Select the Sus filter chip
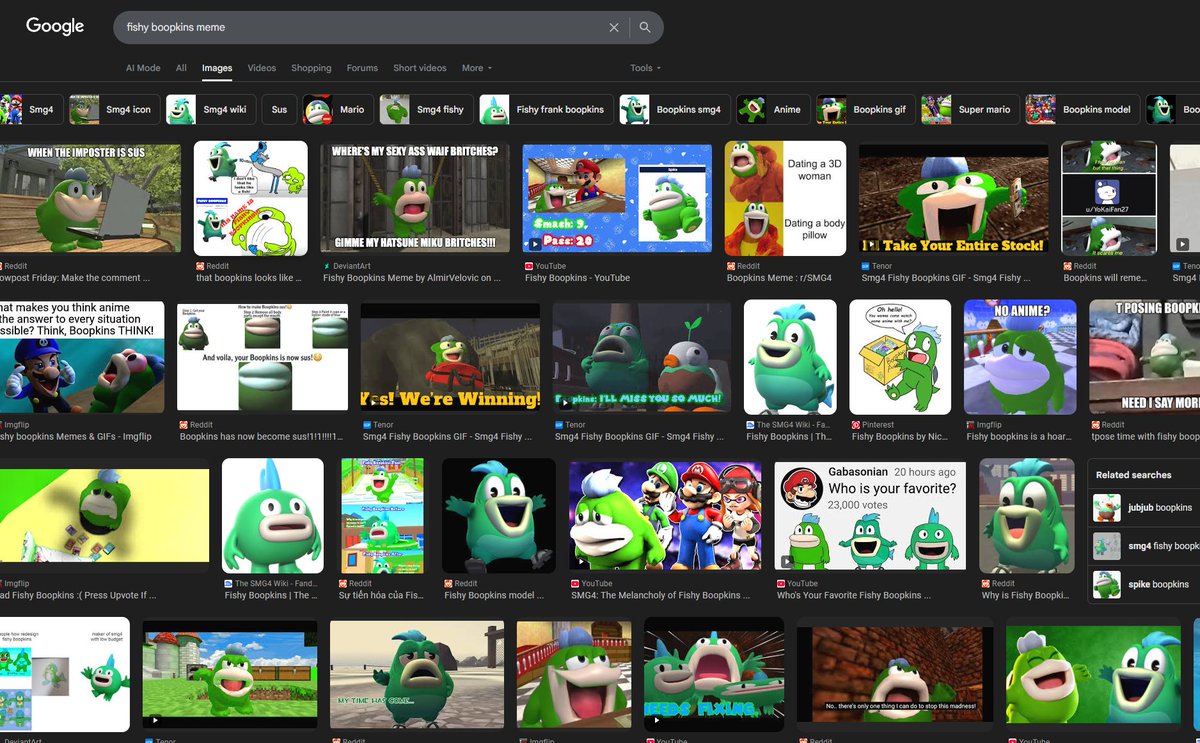 tap(279, 109)
